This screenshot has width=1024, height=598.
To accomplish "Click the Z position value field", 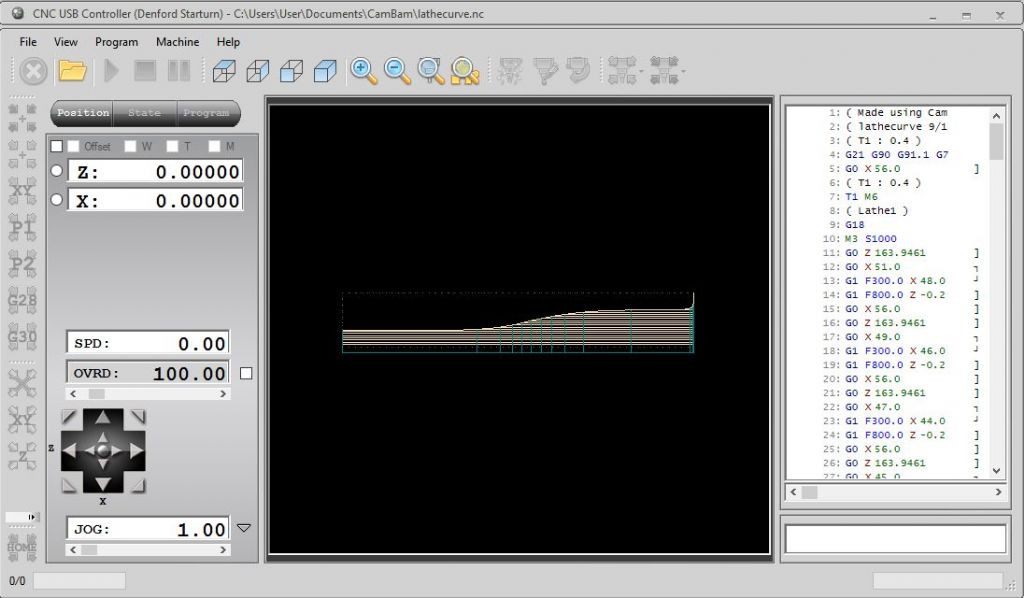I will 155,172.
